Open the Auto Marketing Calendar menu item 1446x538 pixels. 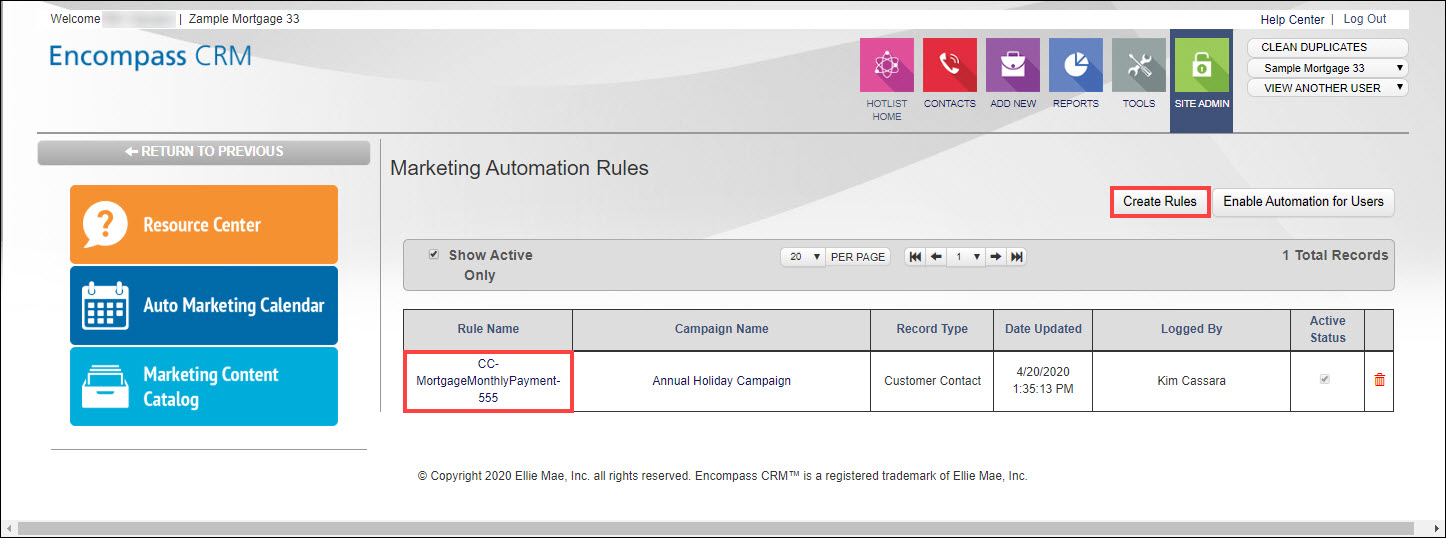204,305
